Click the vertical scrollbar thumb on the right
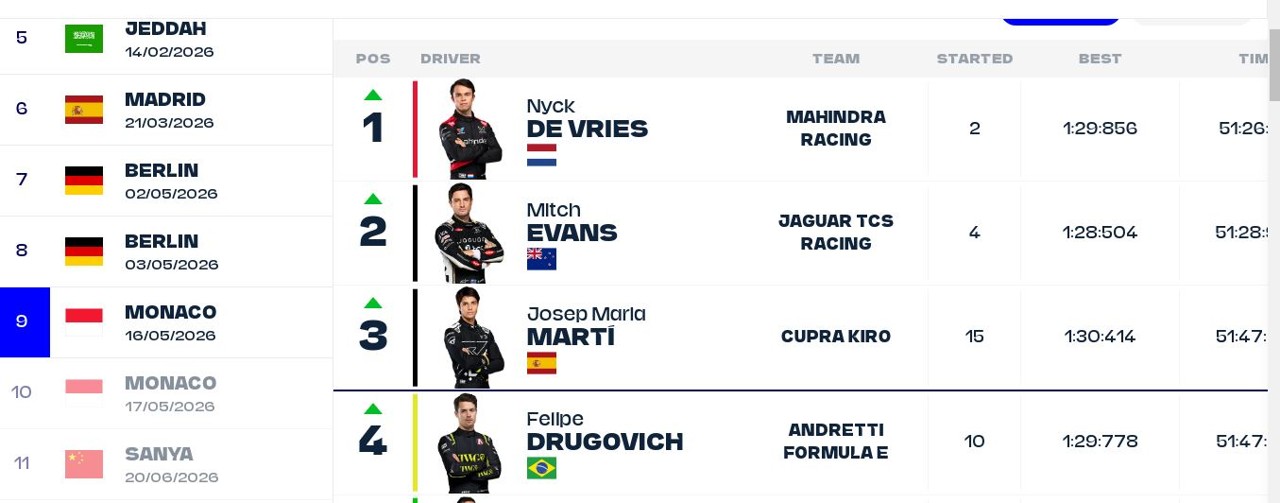1280x503 pixels. 1274,64
